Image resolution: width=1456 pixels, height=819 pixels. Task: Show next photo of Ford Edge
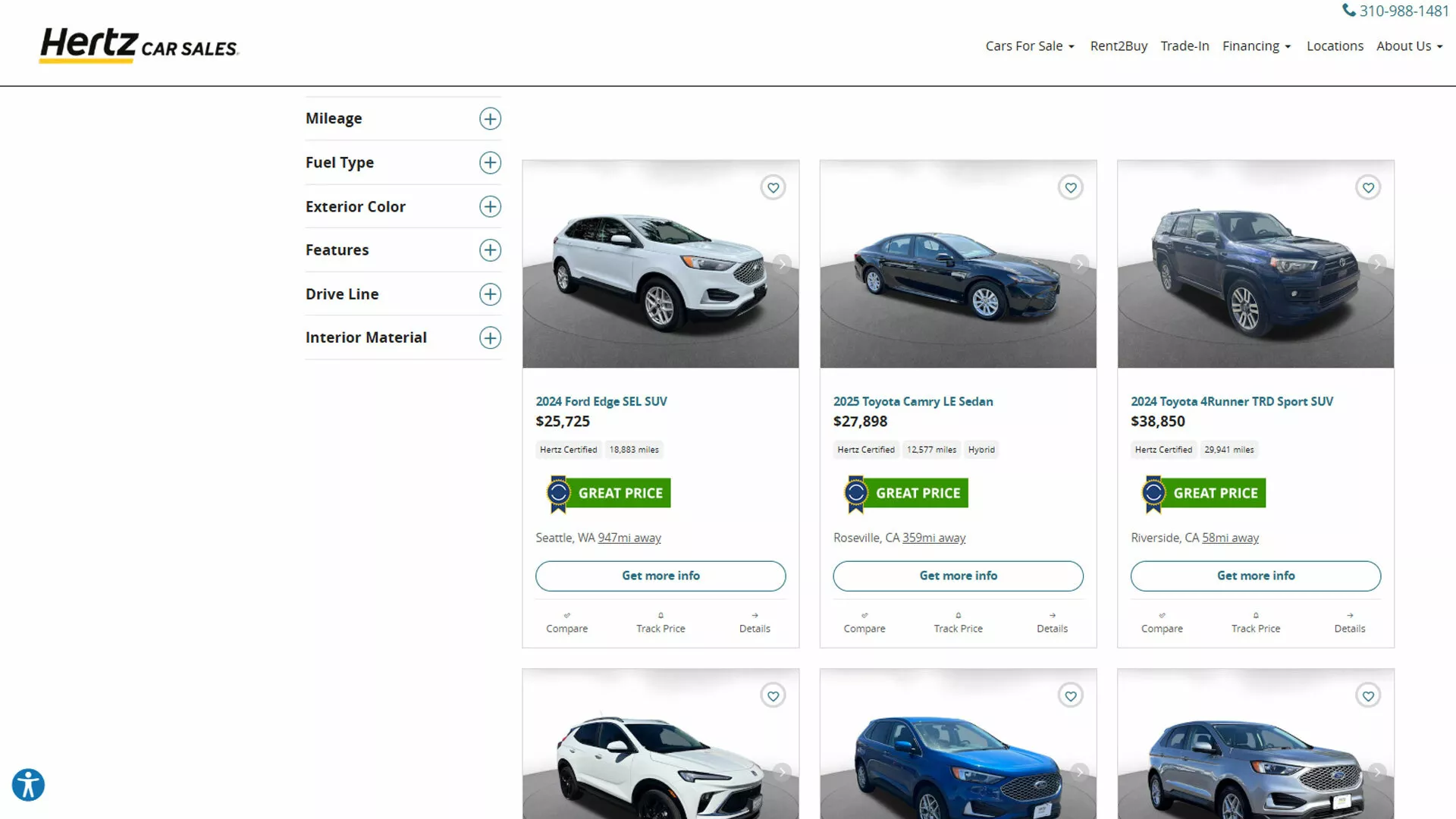coord(782,264)
